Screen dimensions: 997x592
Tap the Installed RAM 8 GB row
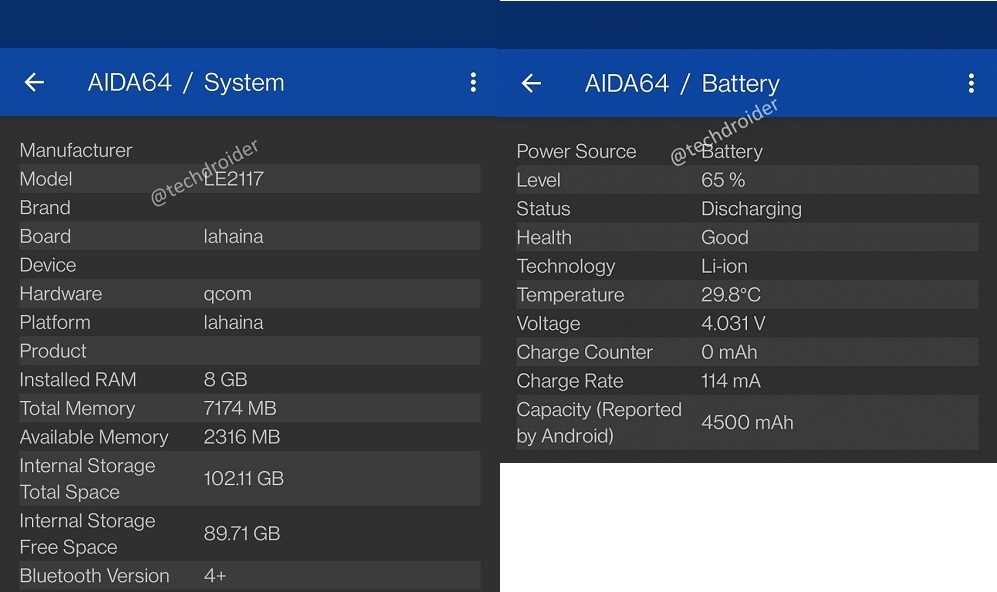[x=249, y=380]
